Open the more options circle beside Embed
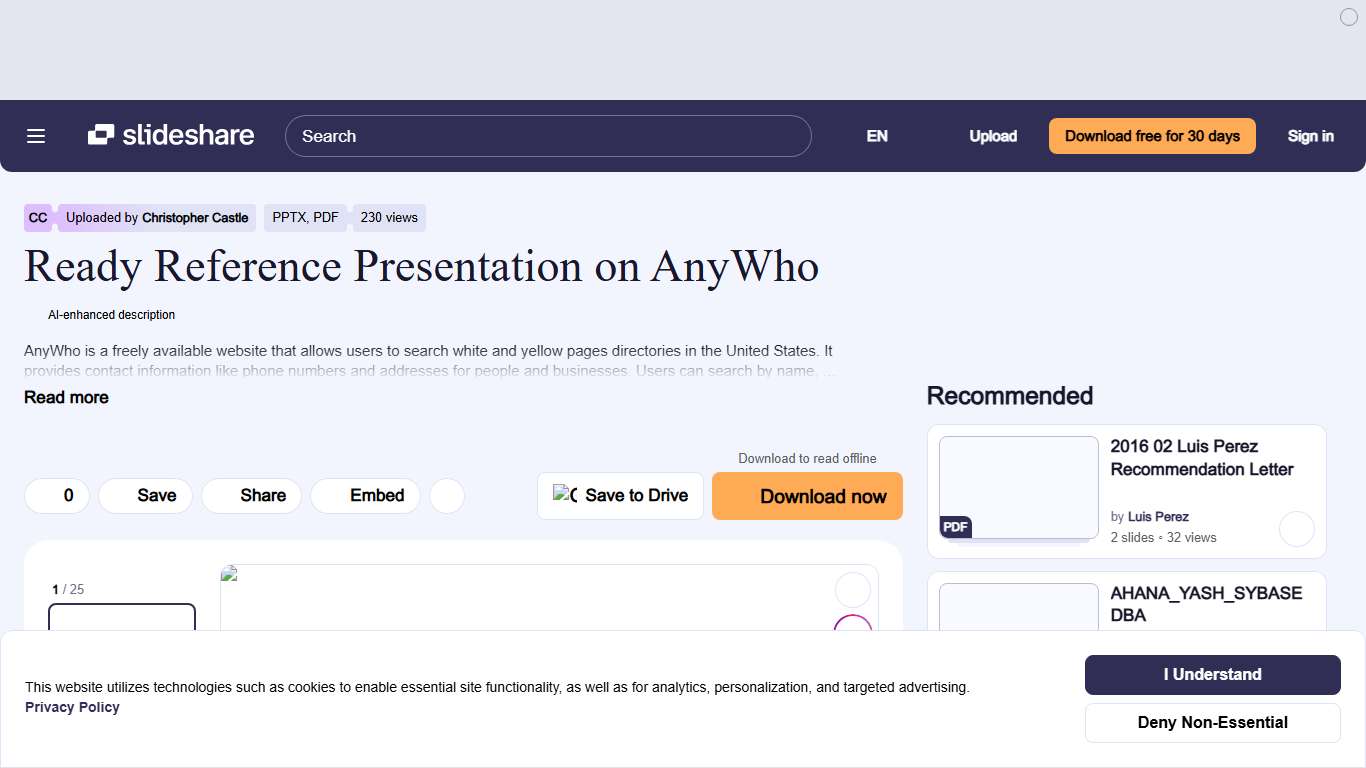Screen dimensions: 1366x768 click(447, 495)
